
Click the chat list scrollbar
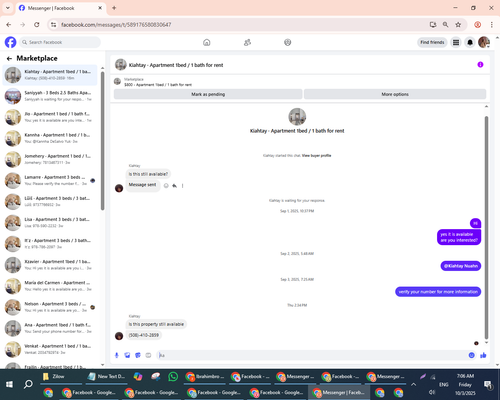coord(102,141)
